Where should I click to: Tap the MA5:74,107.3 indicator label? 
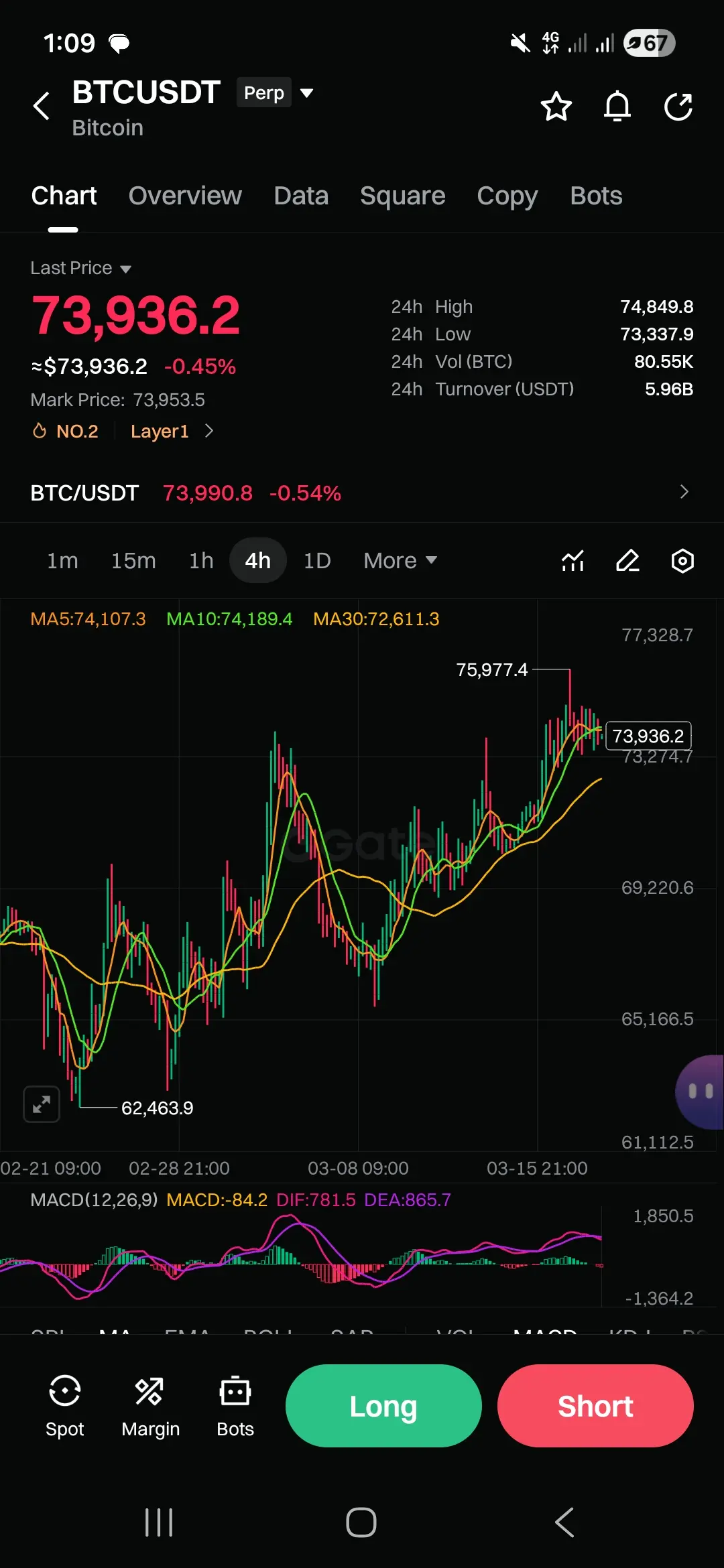pyautogui.click(x=88, y=619)
